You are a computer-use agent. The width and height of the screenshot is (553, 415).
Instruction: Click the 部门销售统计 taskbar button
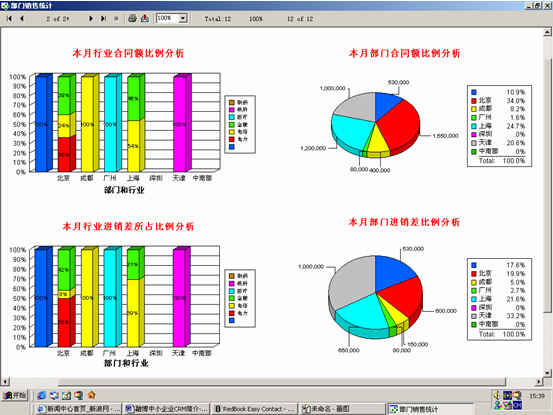(x=430, y=409)
